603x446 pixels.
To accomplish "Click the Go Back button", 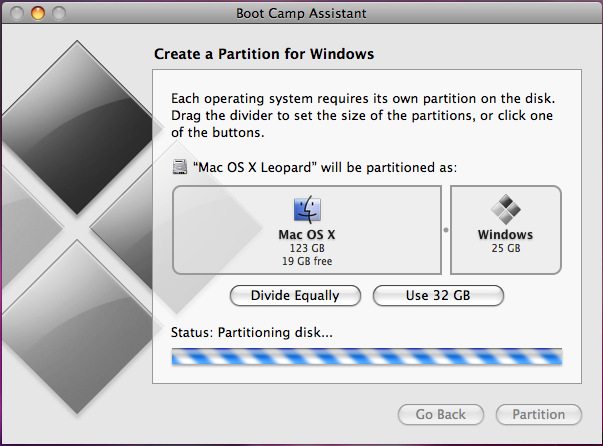I will [441, 414].
